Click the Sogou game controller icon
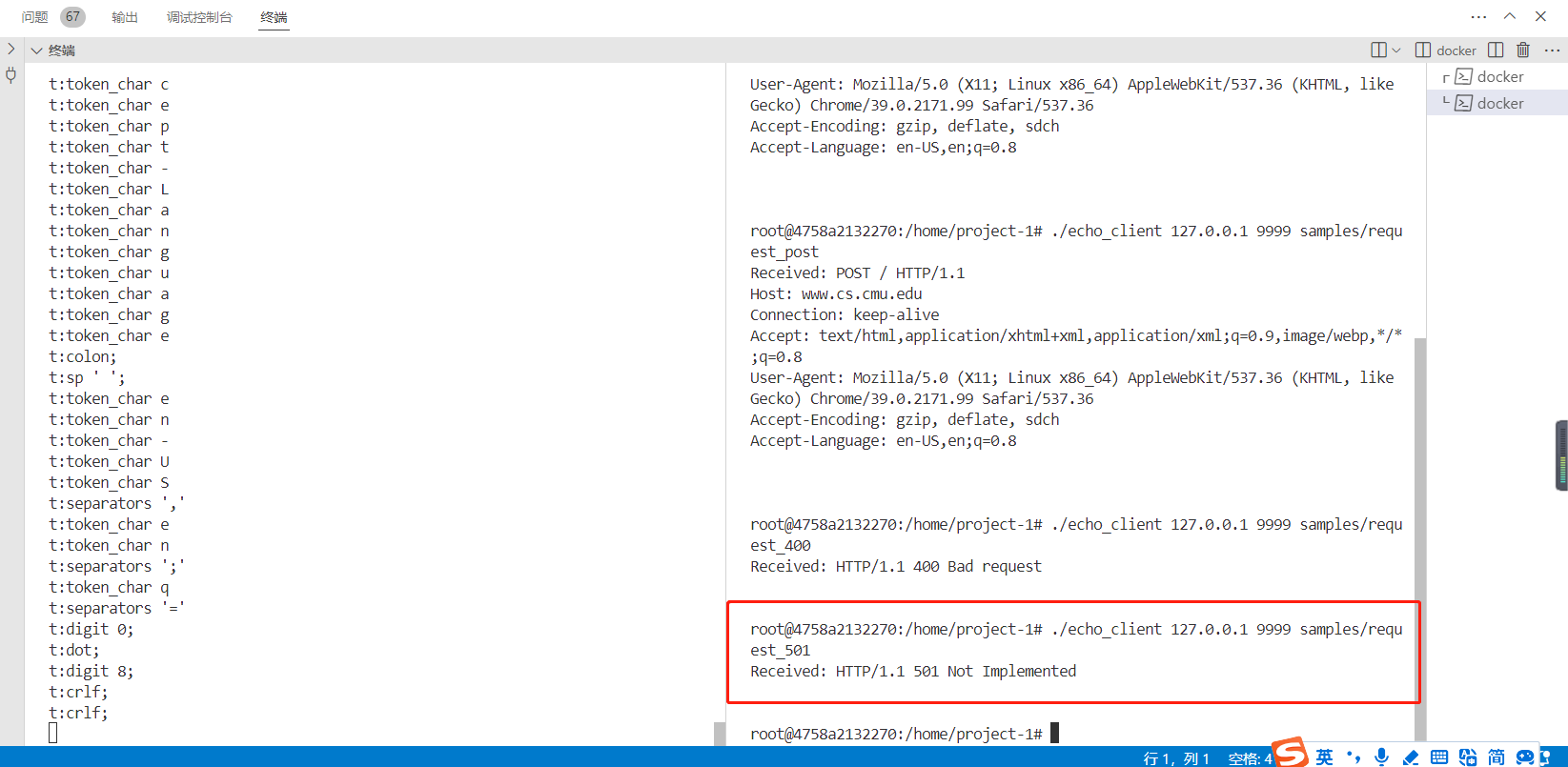Image resolution: width=1568 pixels, height=767 pixels. [1526, 757]
